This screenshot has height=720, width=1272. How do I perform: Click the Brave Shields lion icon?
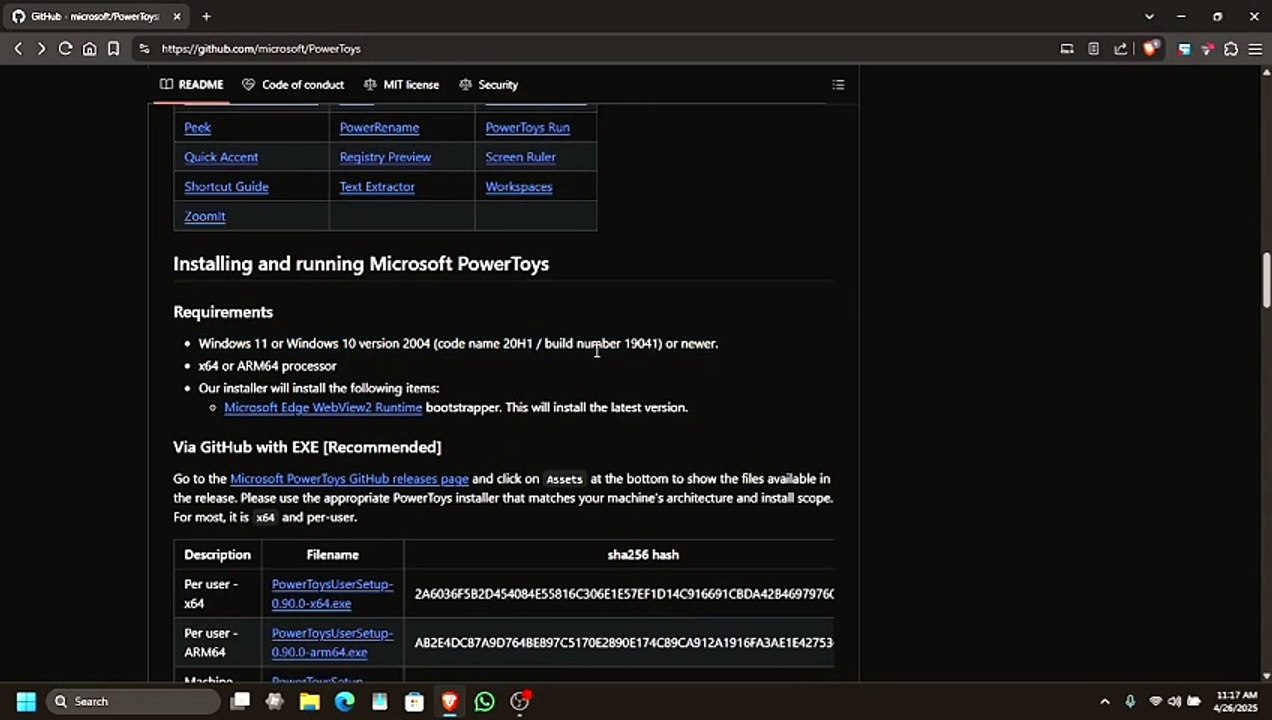(1150, 48)
